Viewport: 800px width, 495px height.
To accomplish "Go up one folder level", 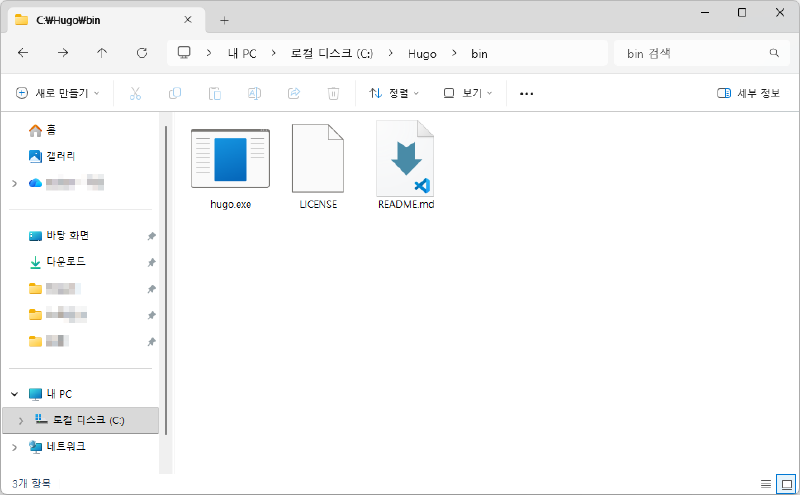I will pyautogui.click(x=102, y=53).
